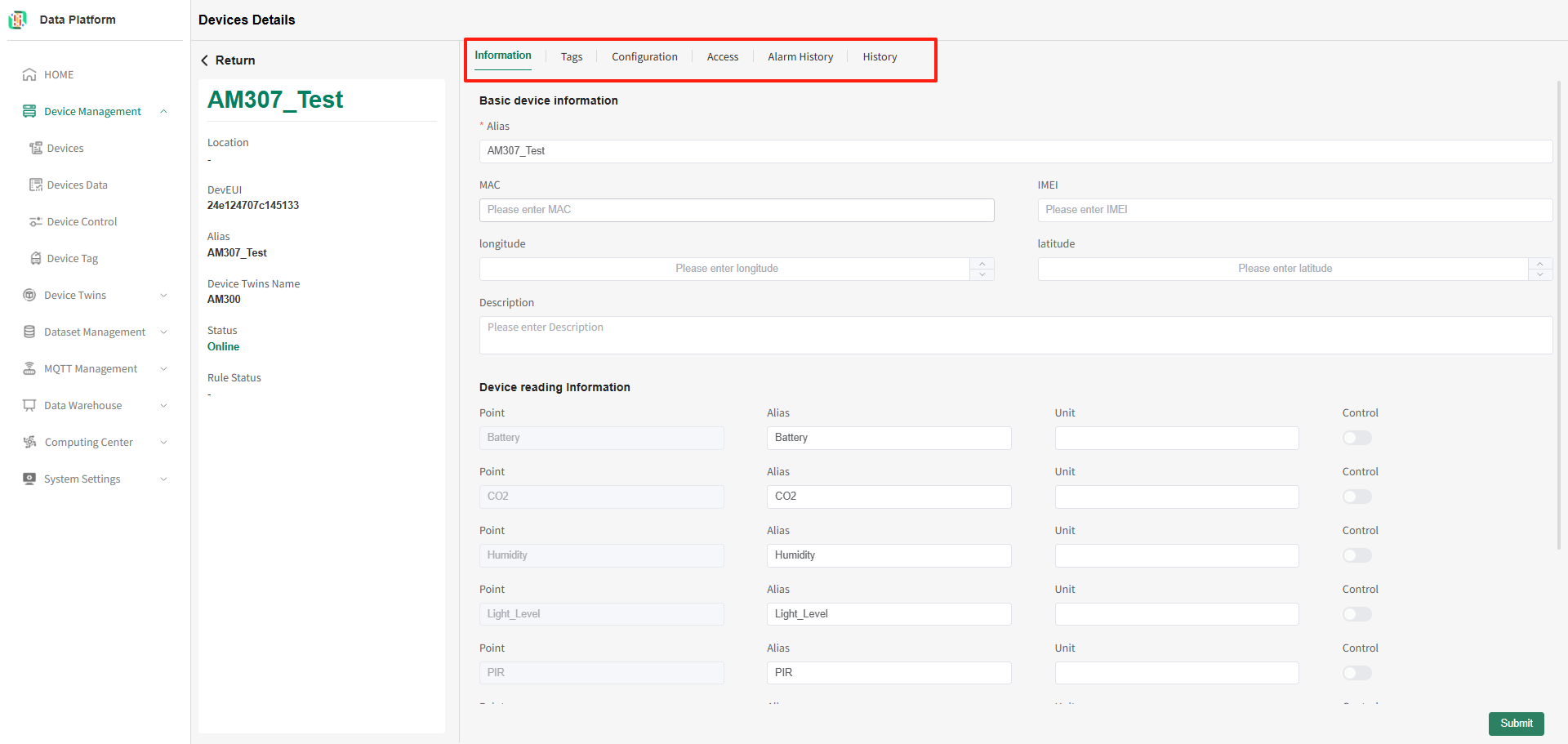Viewport: 1568px width, 744px height.
Task: Increase longitude with the up stepper arrow
Action: click(982, 263)
